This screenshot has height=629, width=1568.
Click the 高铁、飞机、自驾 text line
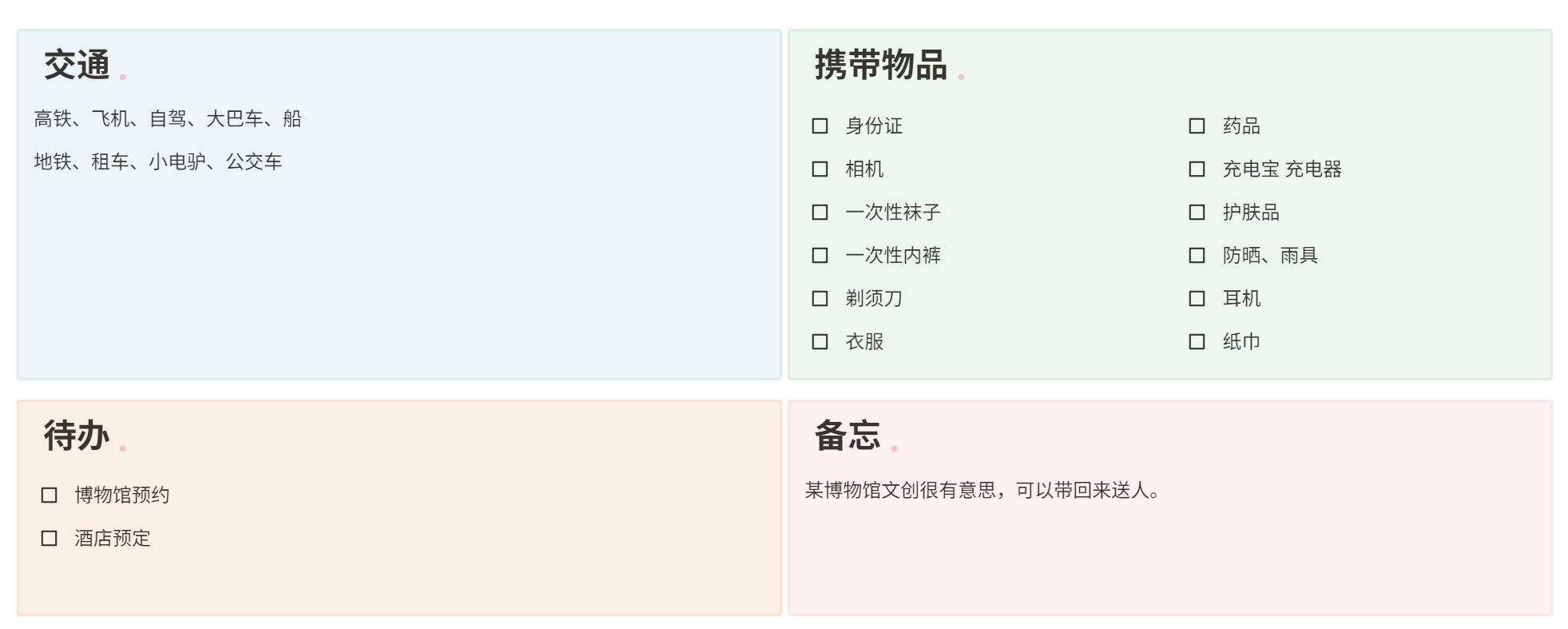[x=168, y=119]
